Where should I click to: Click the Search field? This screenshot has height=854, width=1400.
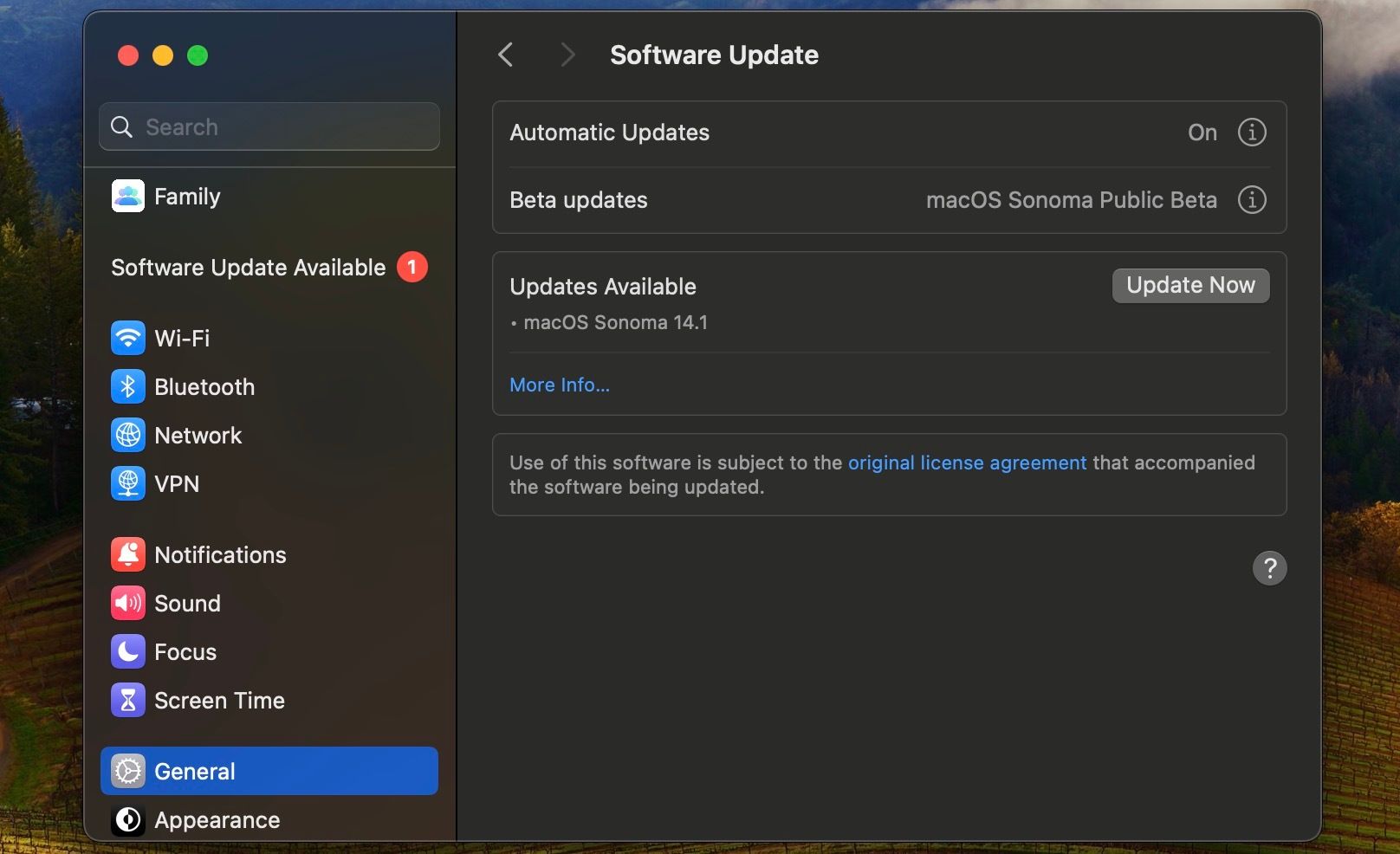click(x=269, y=126)
